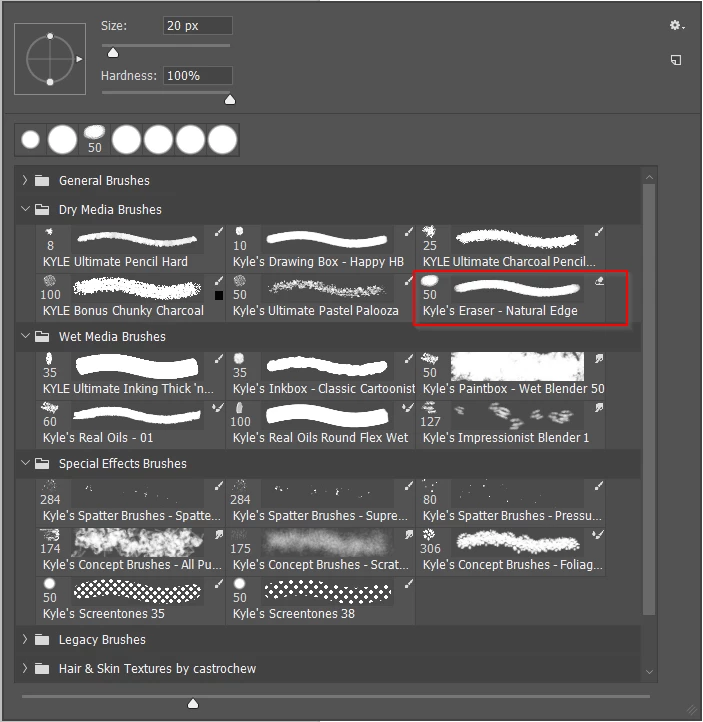Screen dimensions: 703x722
Task: Collapse the Wet Media Brushes folder
Action: coord(25,336)
